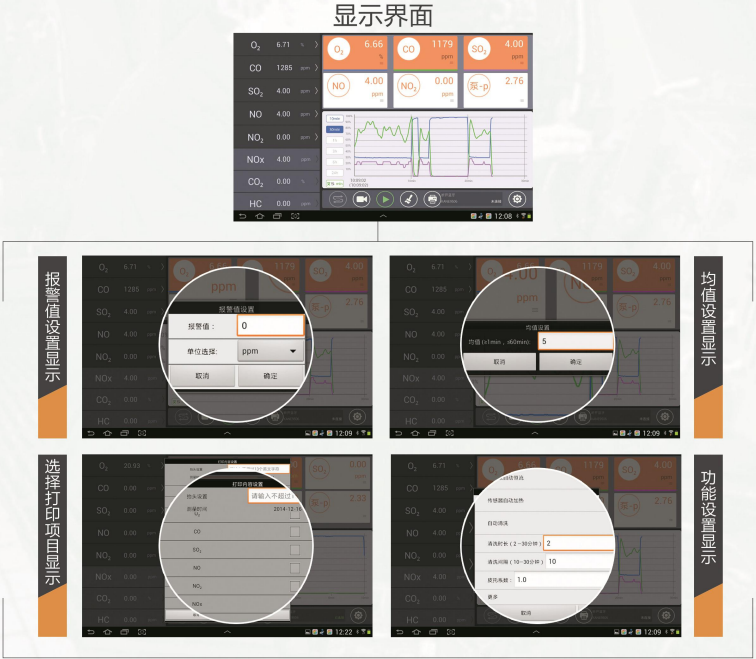Click 取消 in the 均值设置 dialog
756x659 pixels.
(499, 362)
